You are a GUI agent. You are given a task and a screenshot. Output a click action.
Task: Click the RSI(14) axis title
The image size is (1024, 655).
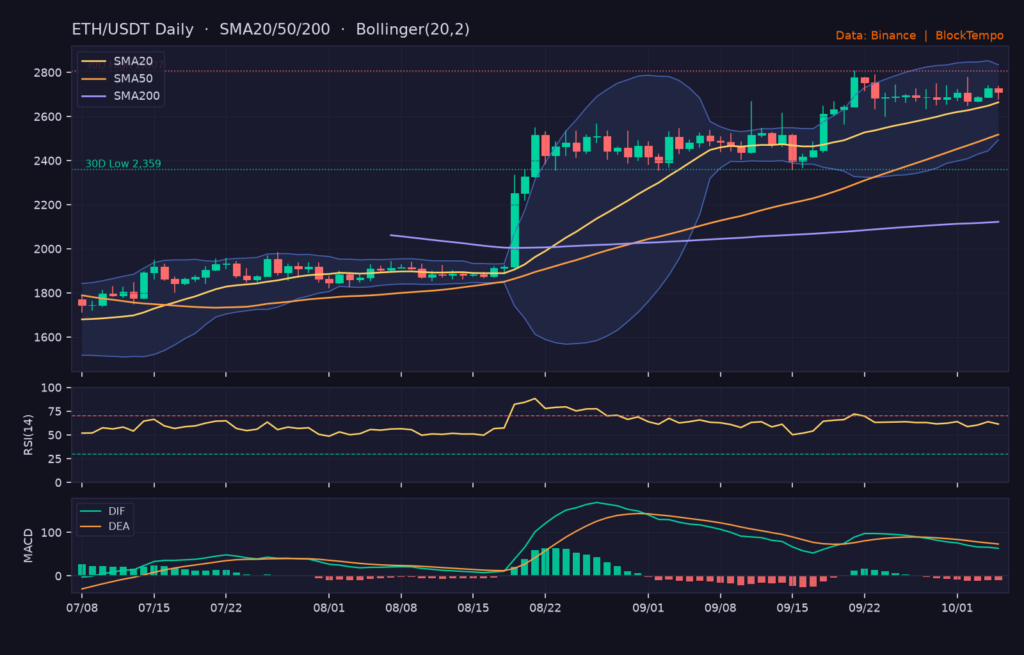[x=28, y=435]
